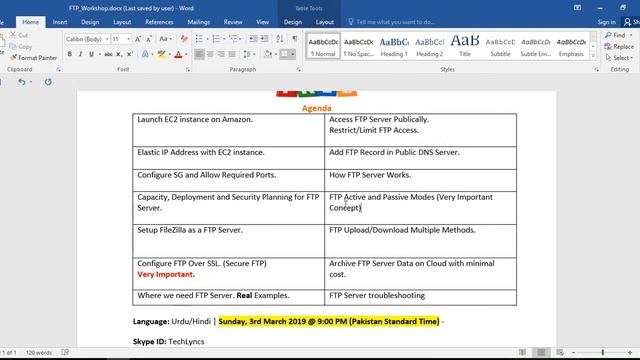This screenshot has height=360, width=640.
Task: Click Sort icon in Paragraph group
Action: click(280, 39)
